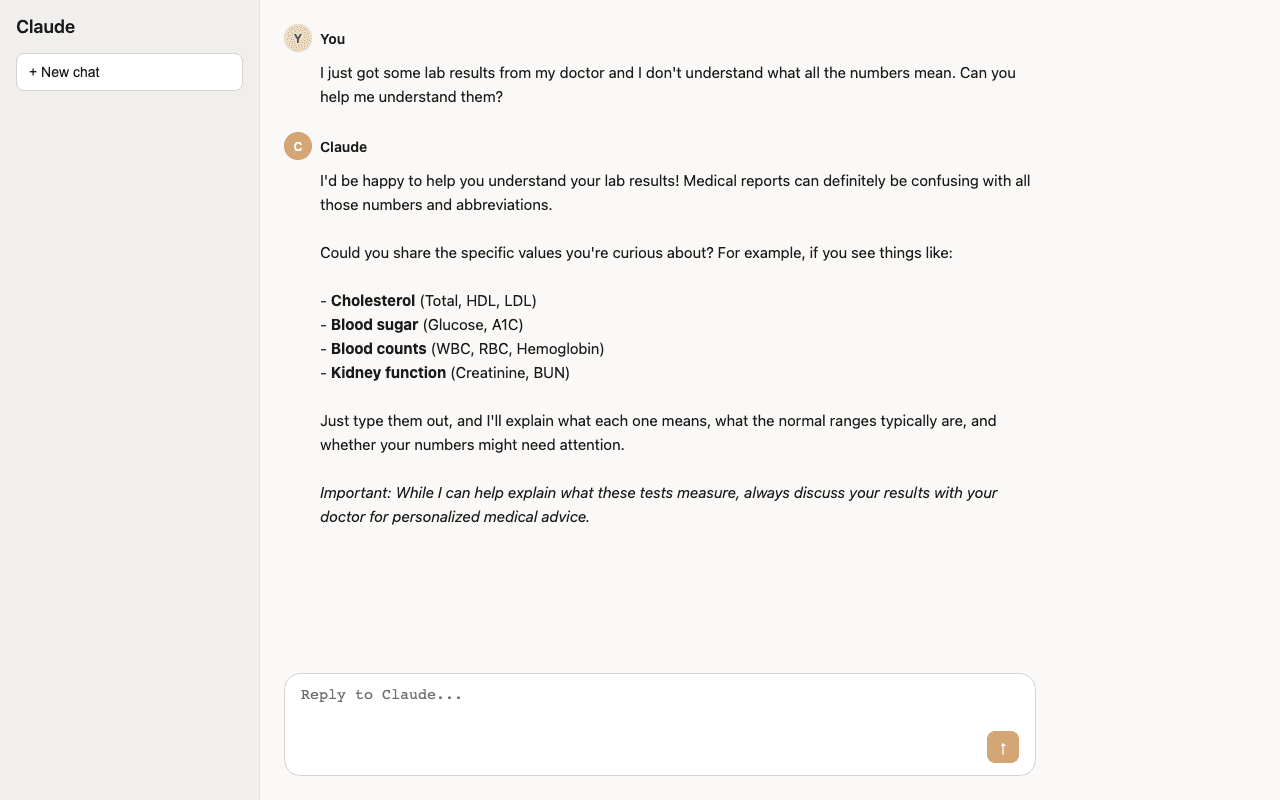
Task: Click the bold 'Kidney function' list entry
Action: (x=387, y=372)
